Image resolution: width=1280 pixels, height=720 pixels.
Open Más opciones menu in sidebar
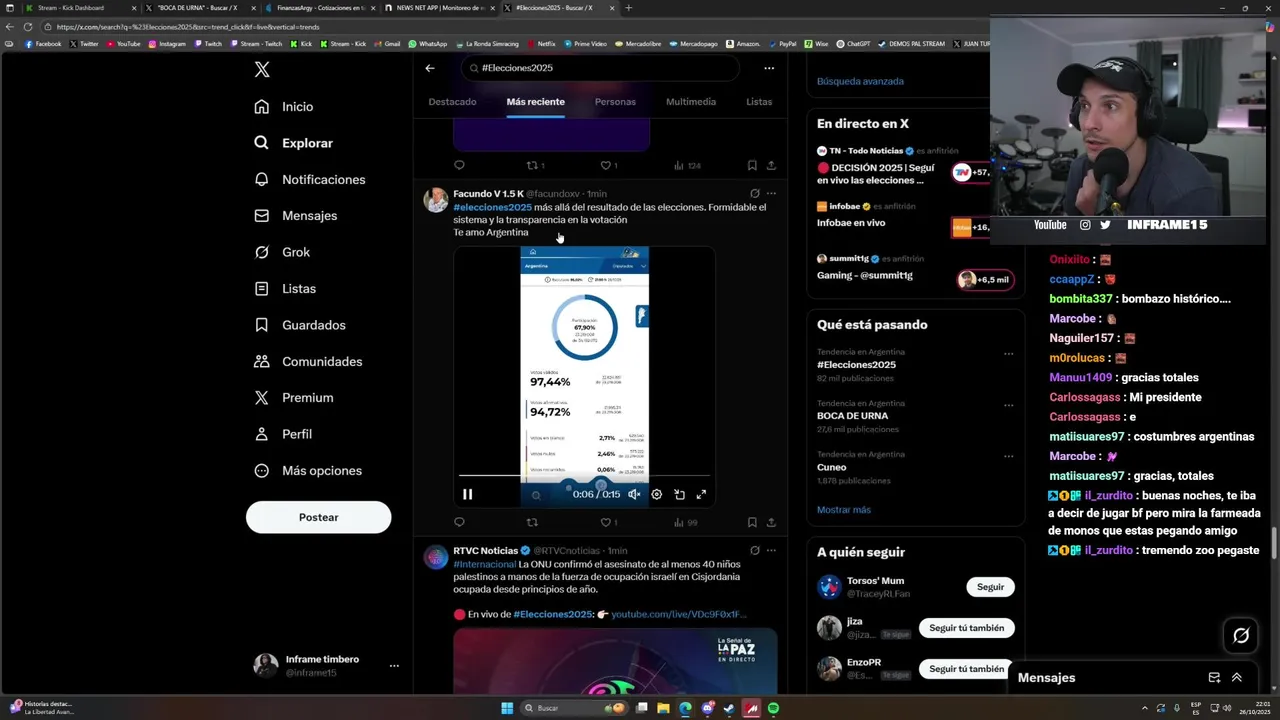click(307, 471)
